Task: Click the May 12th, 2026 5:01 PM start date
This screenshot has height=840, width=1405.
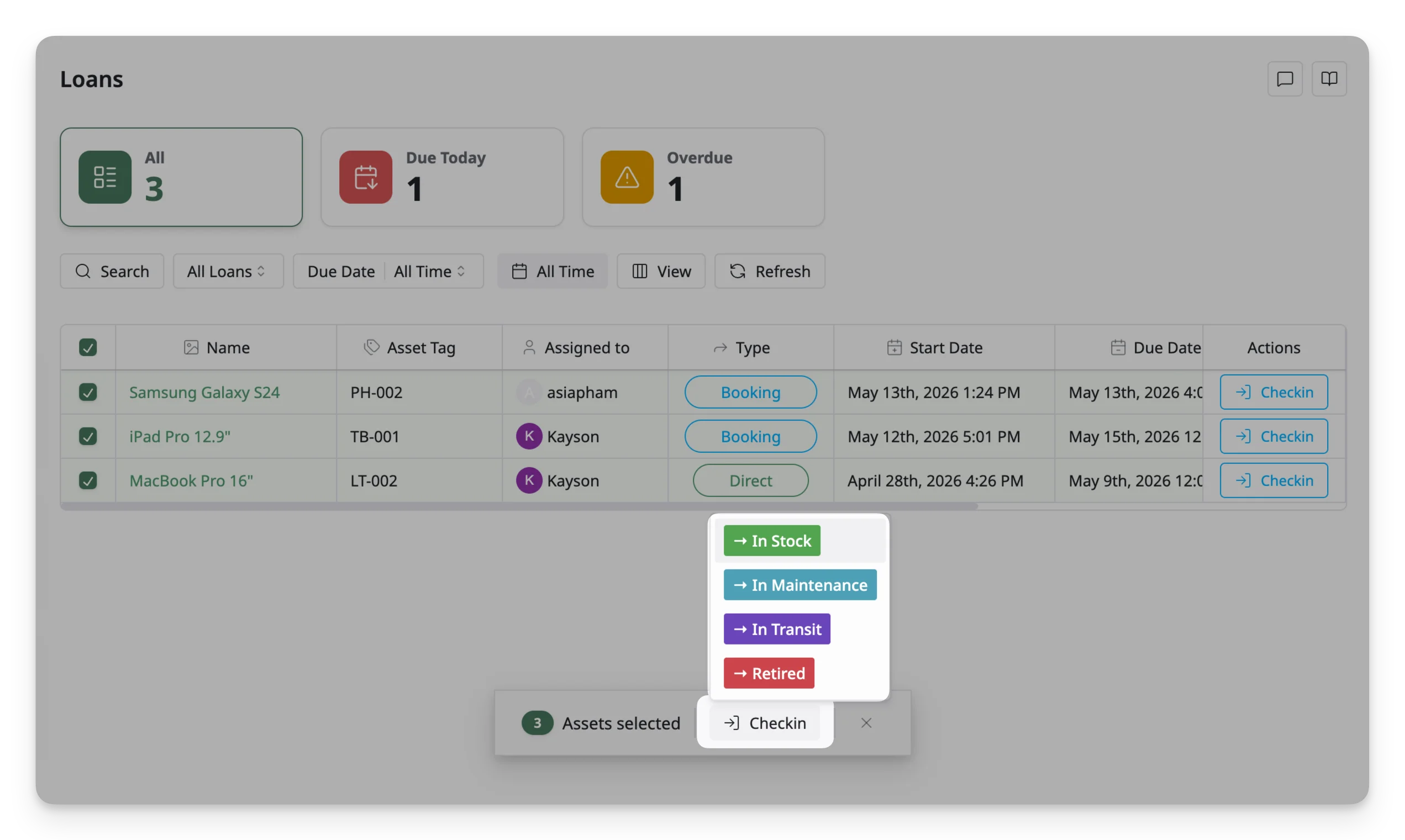Action: coord(933,436)
